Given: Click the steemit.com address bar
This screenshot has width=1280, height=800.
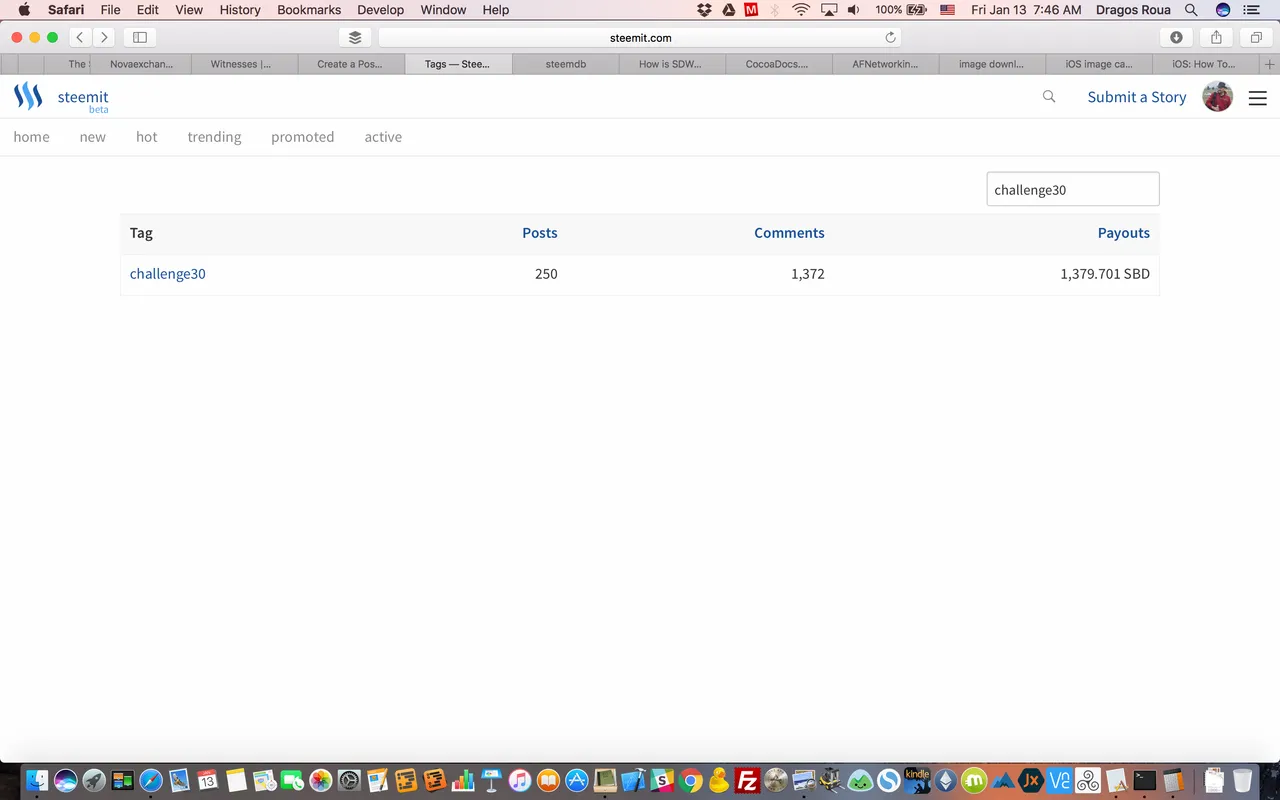Looking at the screenshot, I should tap(640, 37).
